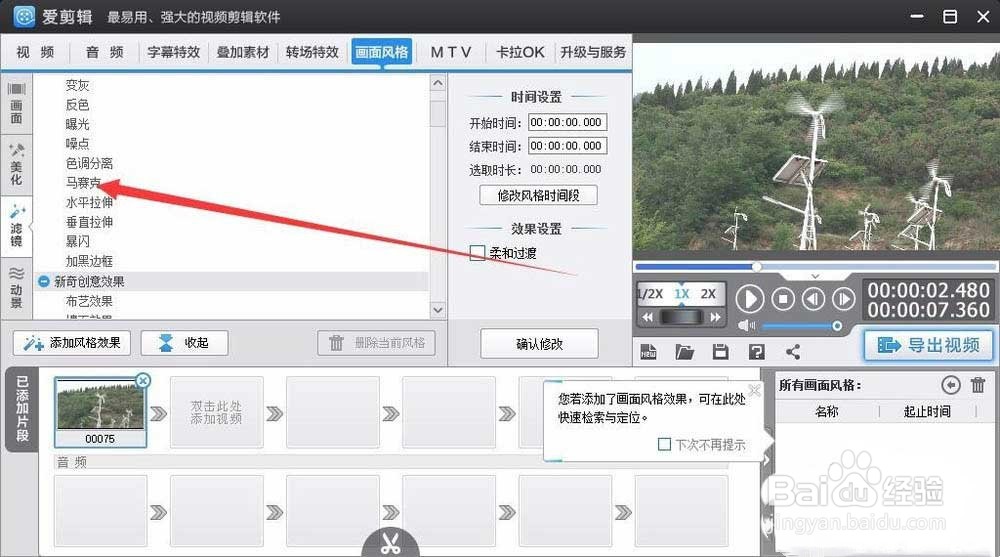Click the rewind double-arrow button
The height and width of the screenshot is (557, 1000).
tap(647, 317)
